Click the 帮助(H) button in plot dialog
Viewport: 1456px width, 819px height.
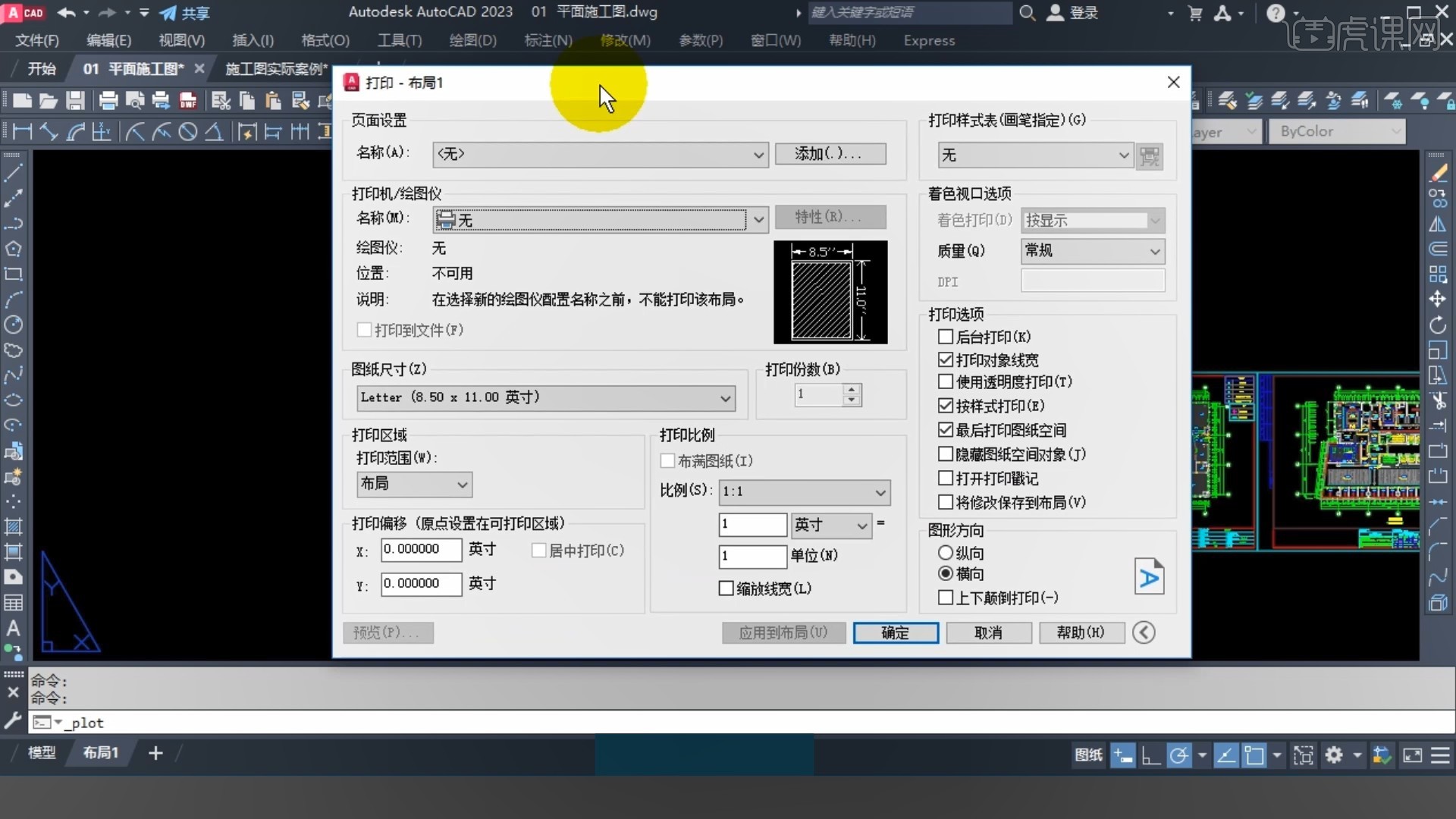[1081, 632]
